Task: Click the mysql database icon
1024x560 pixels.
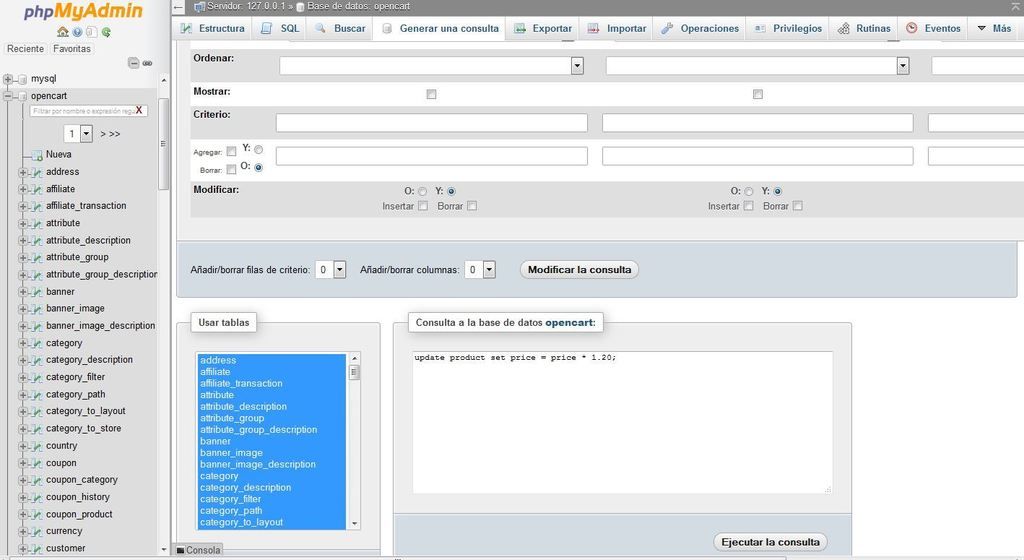Action: (x=22, y=79)
